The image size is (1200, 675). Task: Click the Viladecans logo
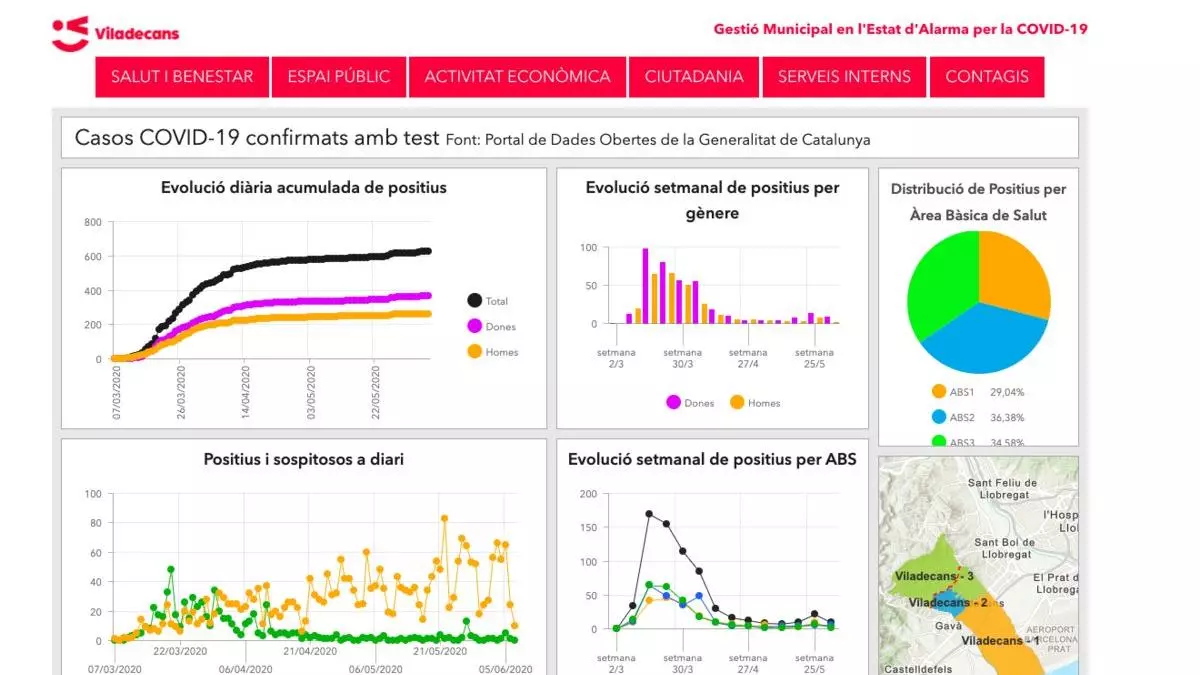coord(115,33)
